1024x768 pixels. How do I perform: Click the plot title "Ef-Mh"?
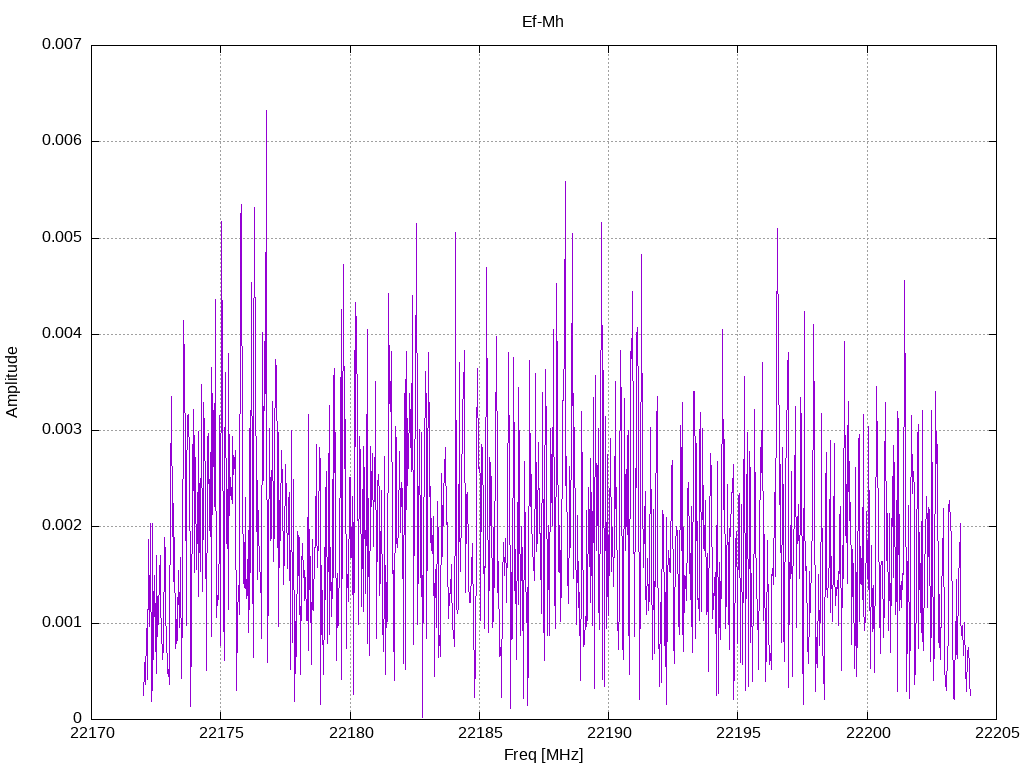(x=543, y=22)
